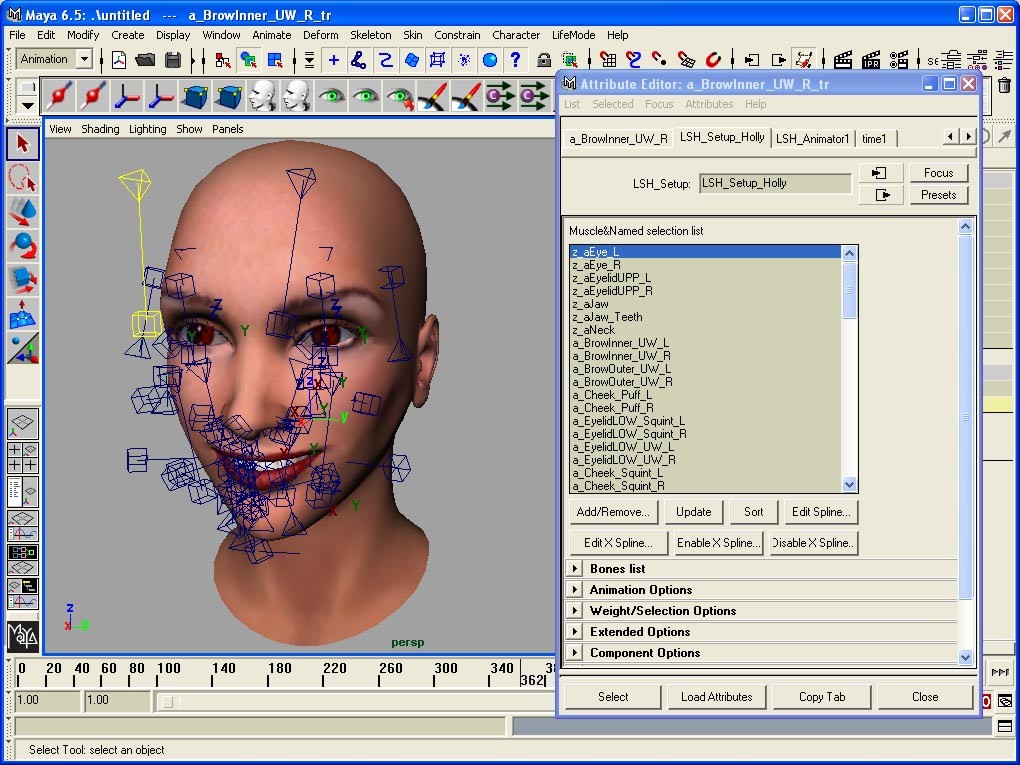The width and height of the screenshot is (1020, 765).
Task: Expand the Bones list section
Action: (576, 569)
